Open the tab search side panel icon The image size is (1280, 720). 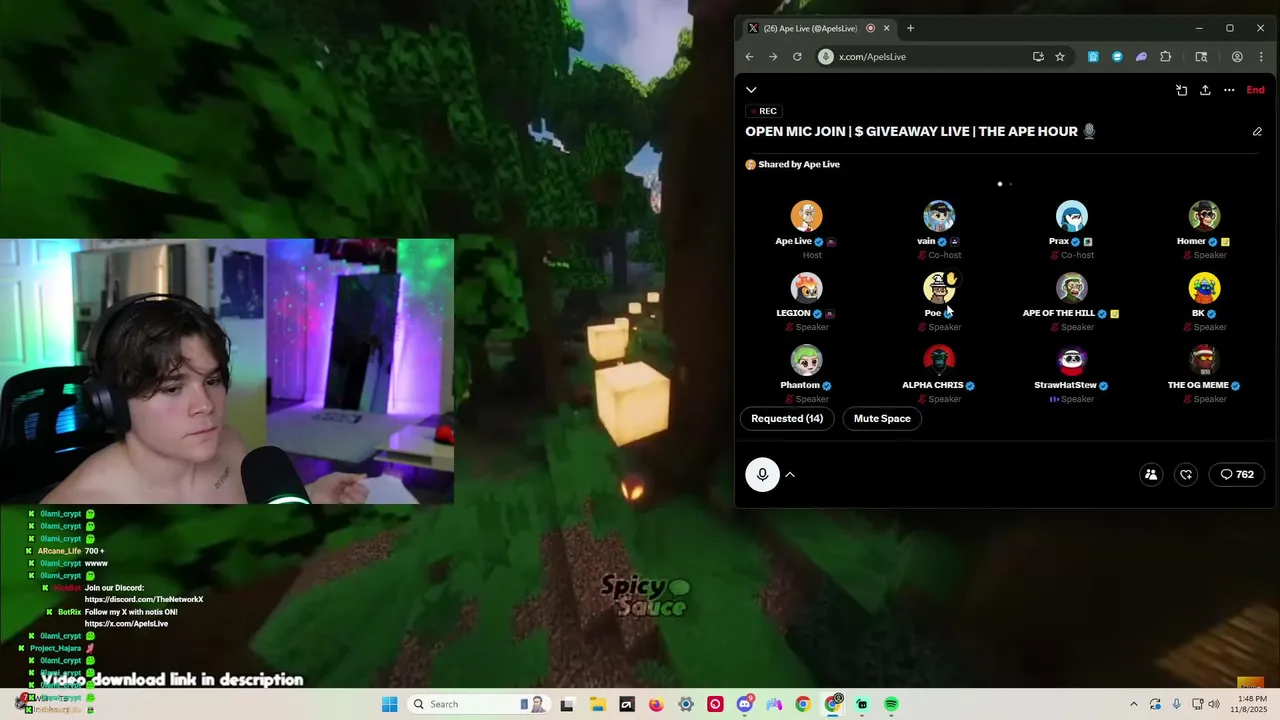click(x=1201, y=57)
